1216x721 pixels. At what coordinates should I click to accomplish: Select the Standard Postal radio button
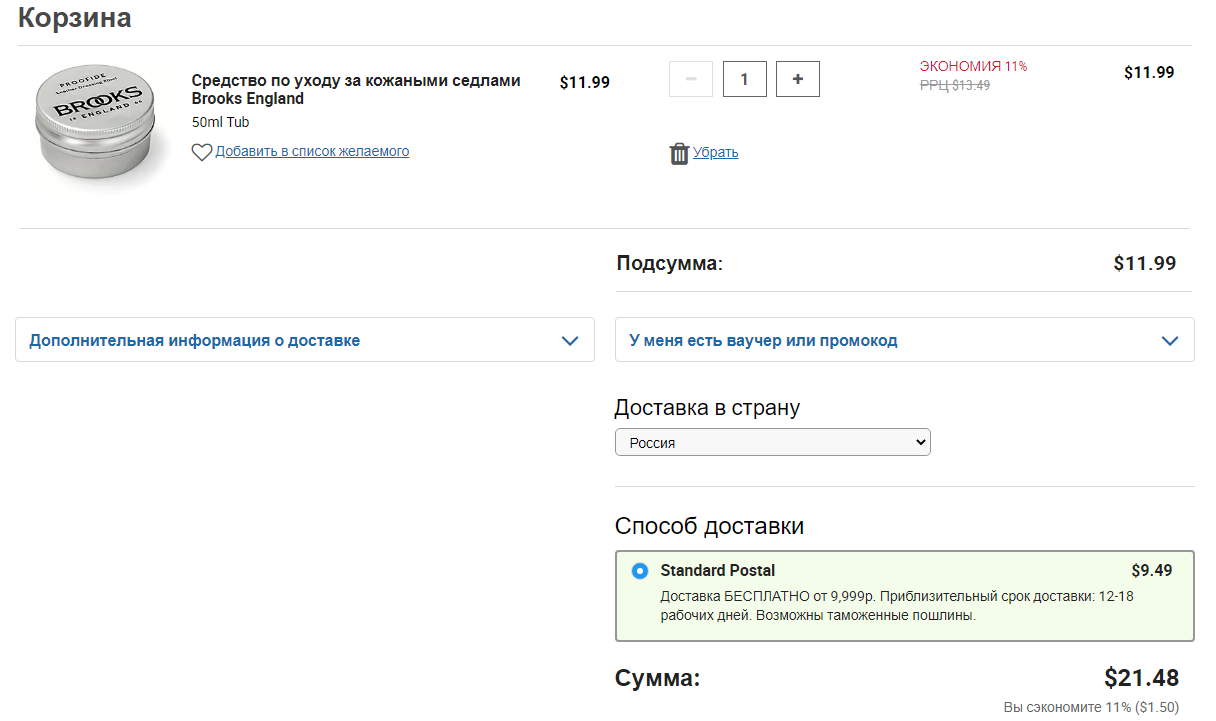point(640,571)
